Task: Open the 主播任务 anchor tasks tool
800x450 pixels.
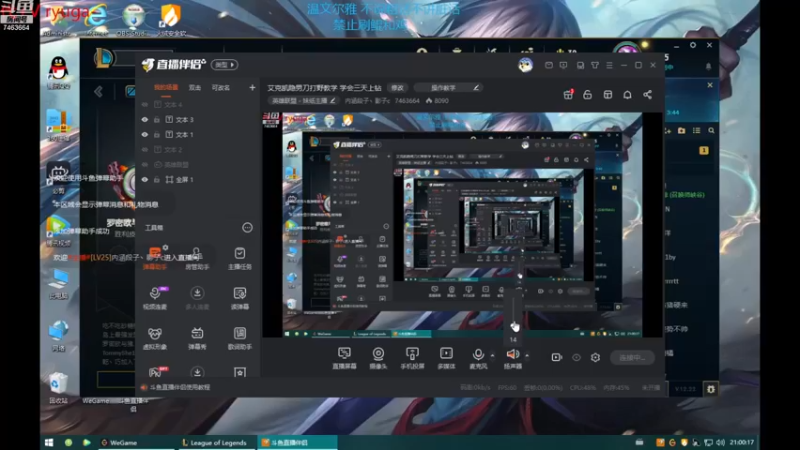Action: tap(239, 258)
